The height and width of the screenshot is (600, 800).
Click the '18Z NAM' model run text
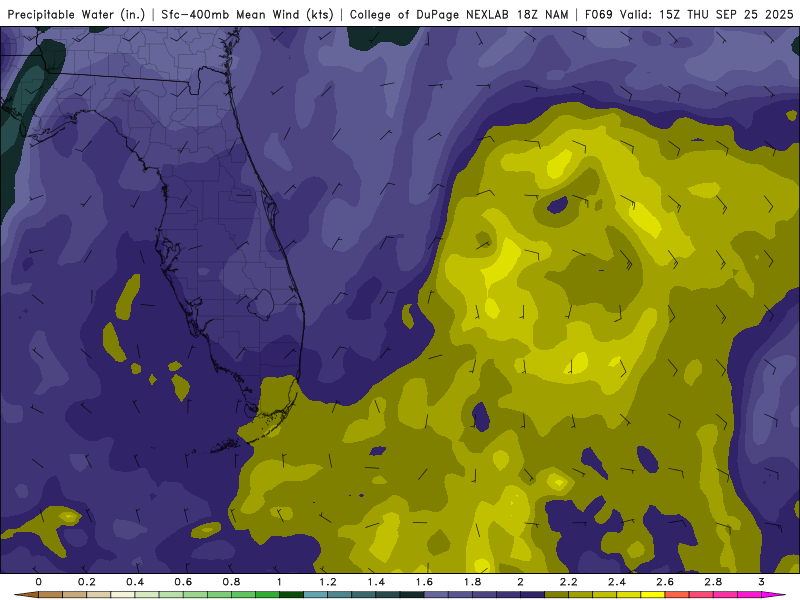click(x=542, y=15)
